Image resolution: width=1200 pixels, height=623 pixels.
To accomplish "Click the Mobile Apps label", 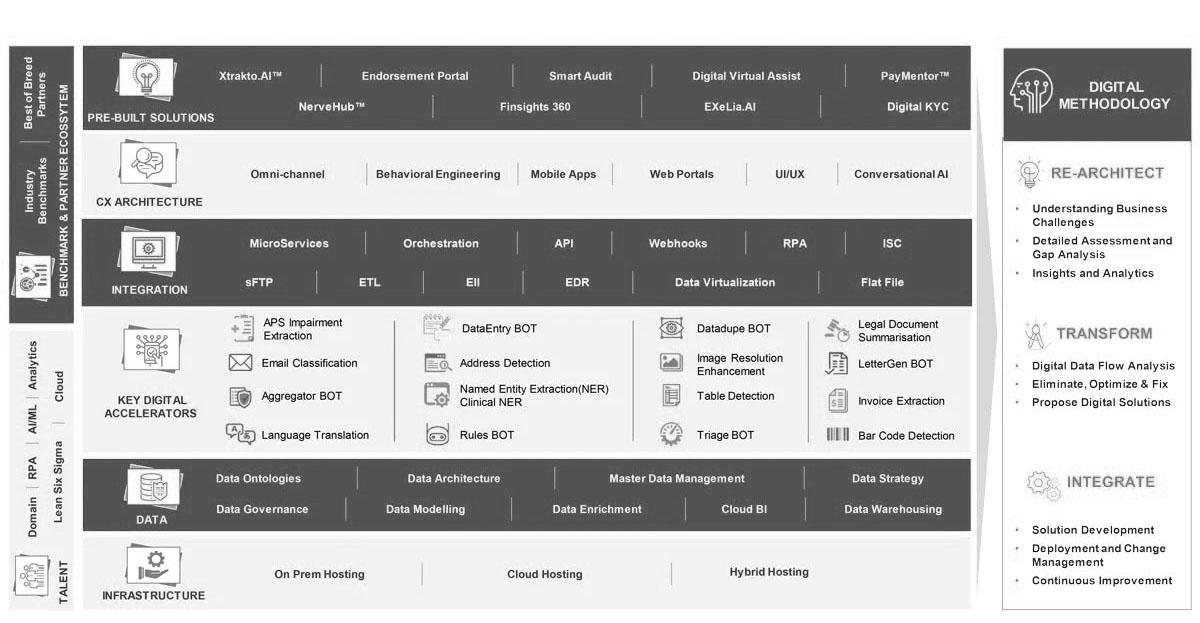I will (x=563, y=174).
